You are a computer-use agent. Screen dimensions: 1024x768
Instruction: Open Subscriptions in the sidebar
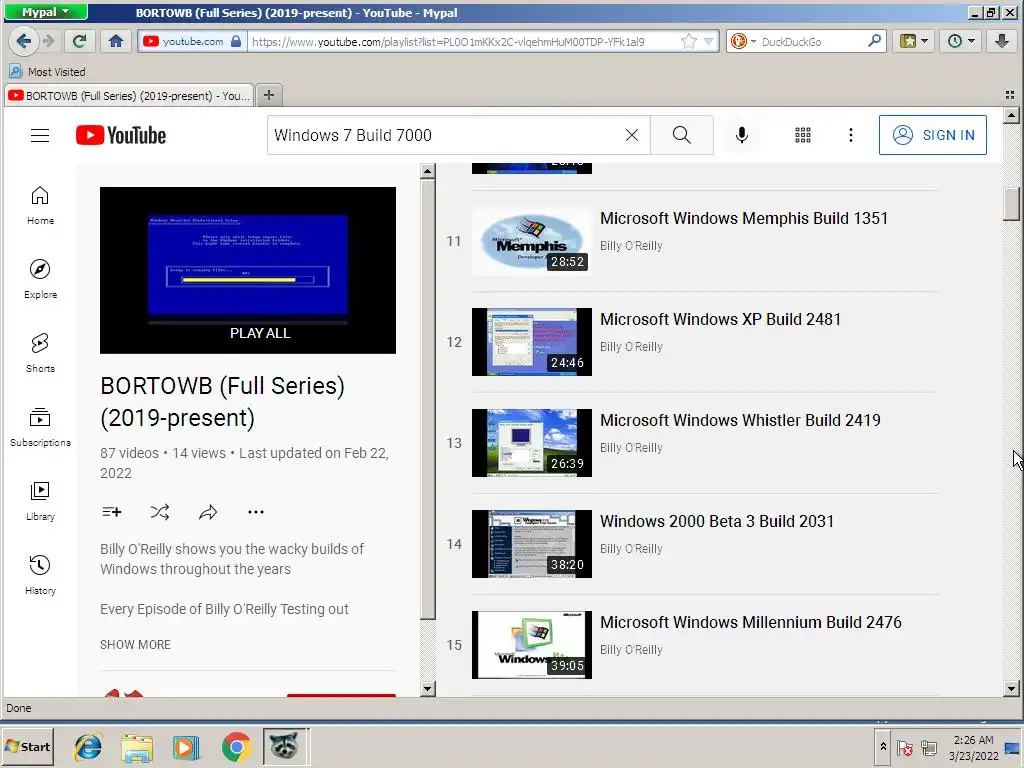40,427
